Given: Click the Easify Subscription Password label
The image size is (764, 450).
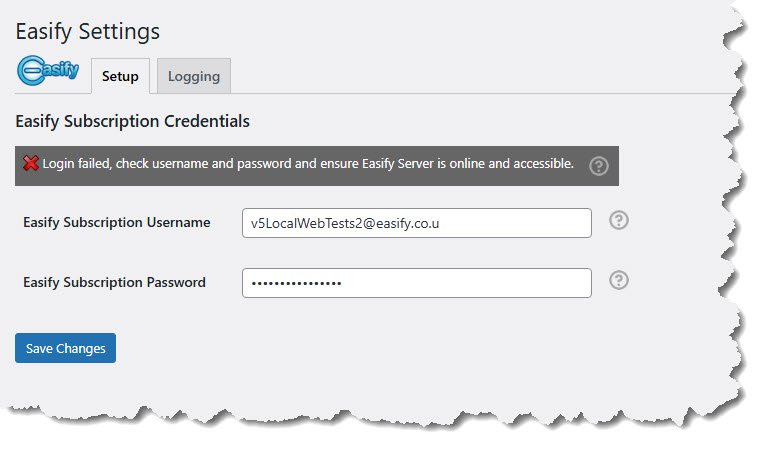Looking at the screenshot, I should tap(114, 282).
